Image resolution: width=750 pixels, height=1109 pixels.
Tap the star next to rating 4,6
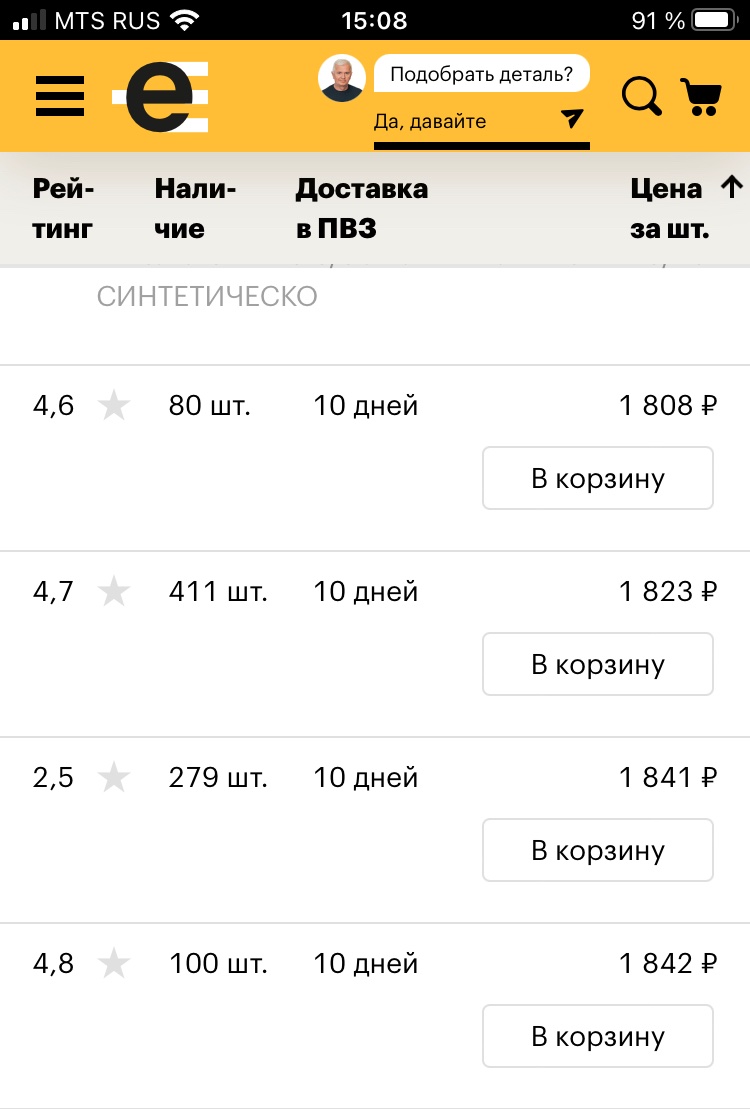point(114,405)
